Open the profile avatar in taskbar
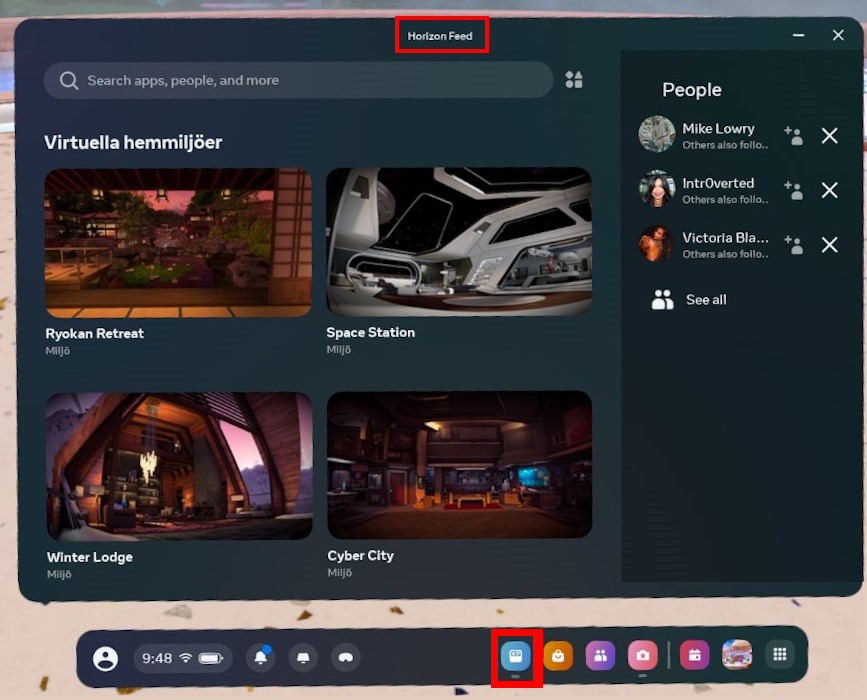Screen dimensions: 867x700 tap(105, 658)
